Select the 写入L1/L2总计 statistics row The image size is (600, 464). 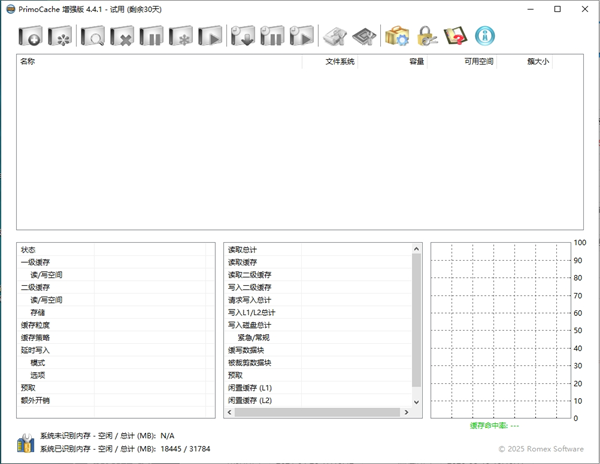(x=318, y=313)
